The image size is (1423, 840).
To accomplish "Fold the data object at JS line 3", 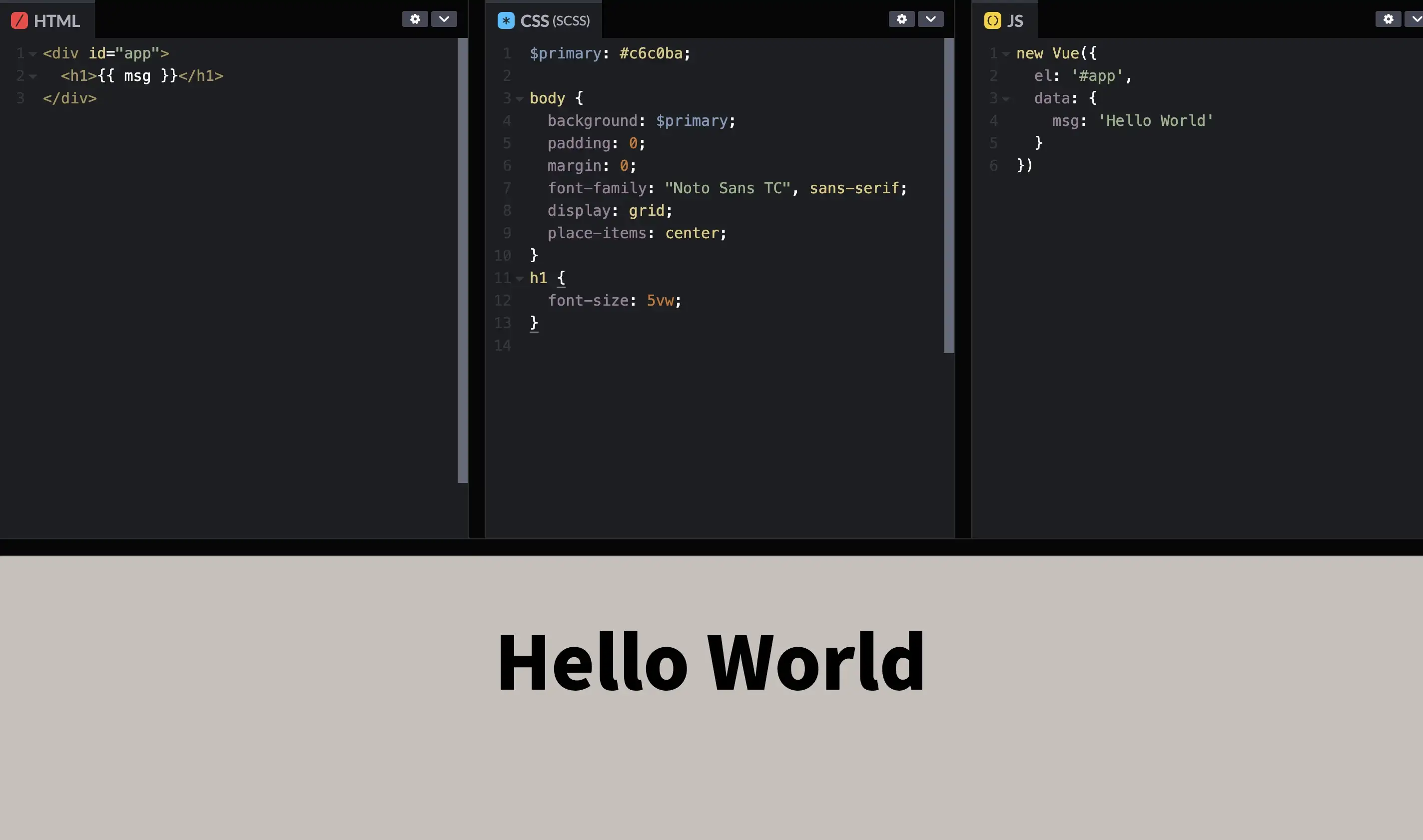I will click(1006, 99).
